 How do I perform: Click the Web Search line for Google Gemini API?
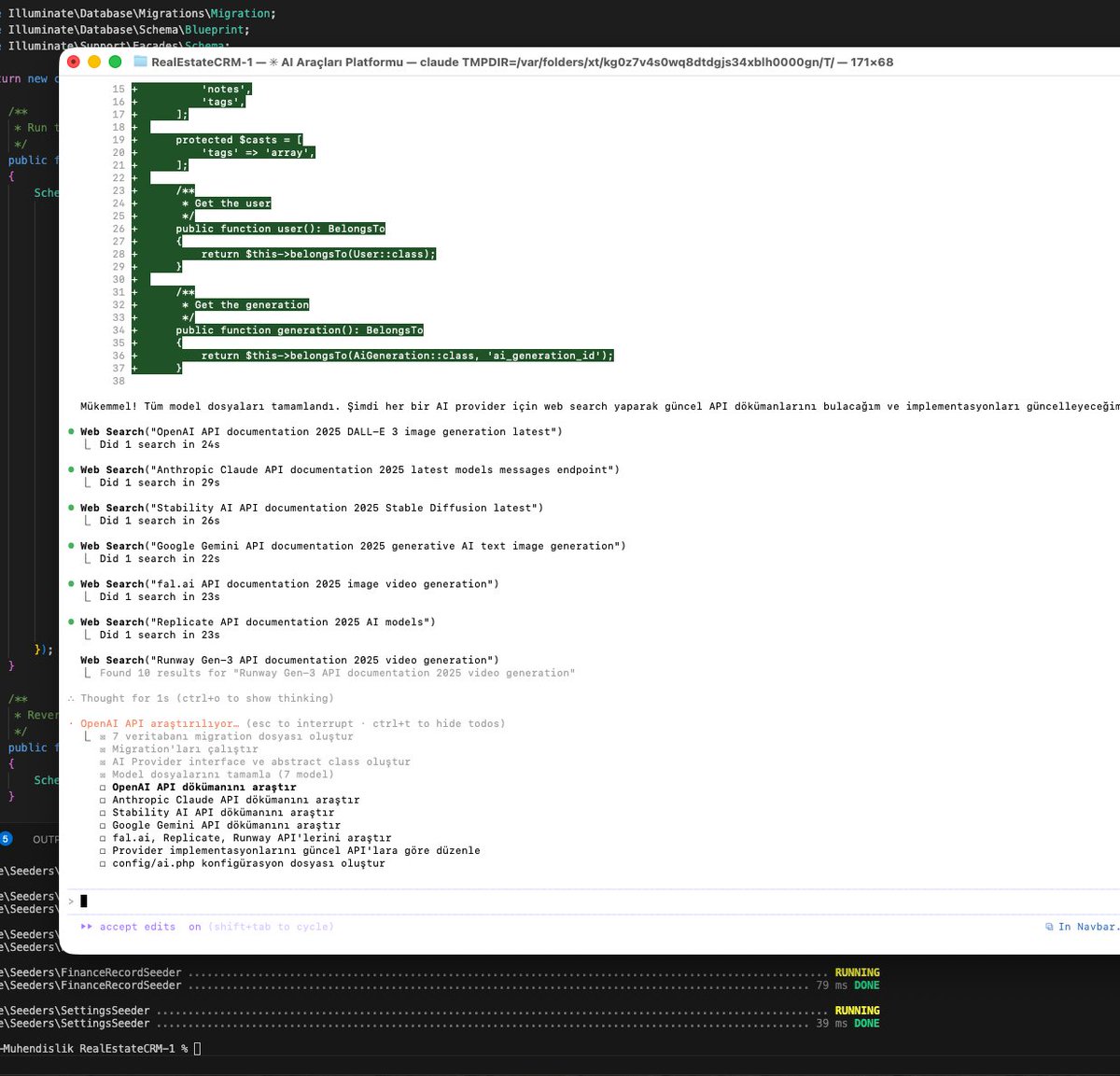[x=353, y=546]
